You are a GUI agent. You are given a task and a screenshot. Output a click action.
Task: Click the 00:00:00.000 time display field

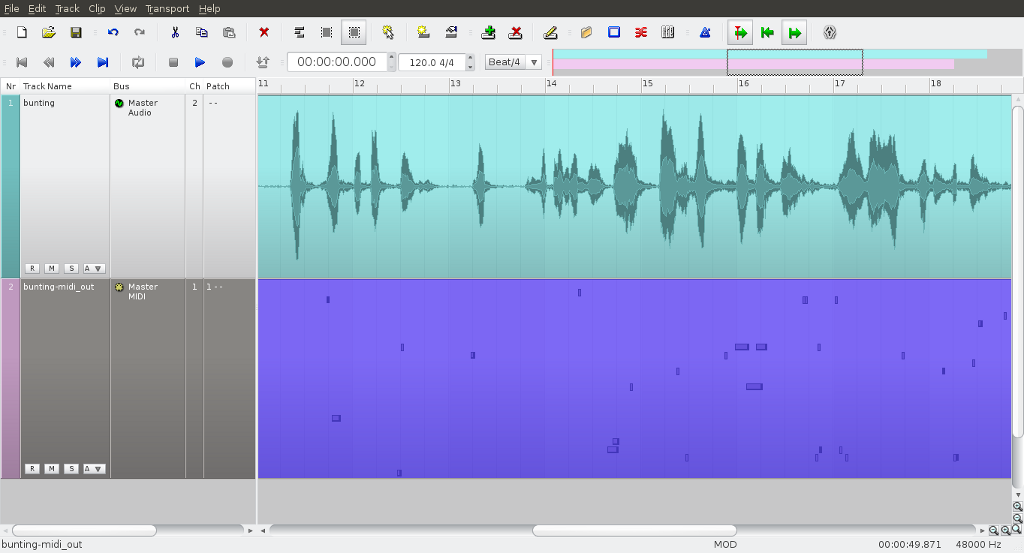pyautogui.click(x=337, y=62)
